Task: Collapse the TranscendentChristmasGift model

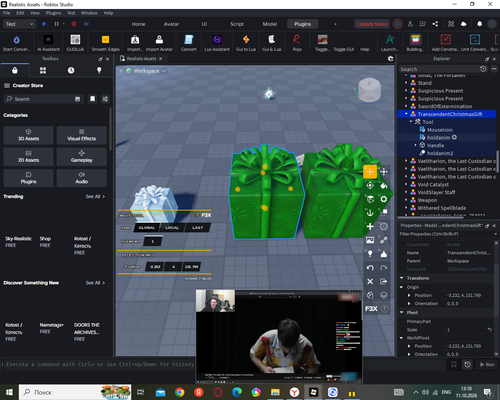Action: coord(406,114)
